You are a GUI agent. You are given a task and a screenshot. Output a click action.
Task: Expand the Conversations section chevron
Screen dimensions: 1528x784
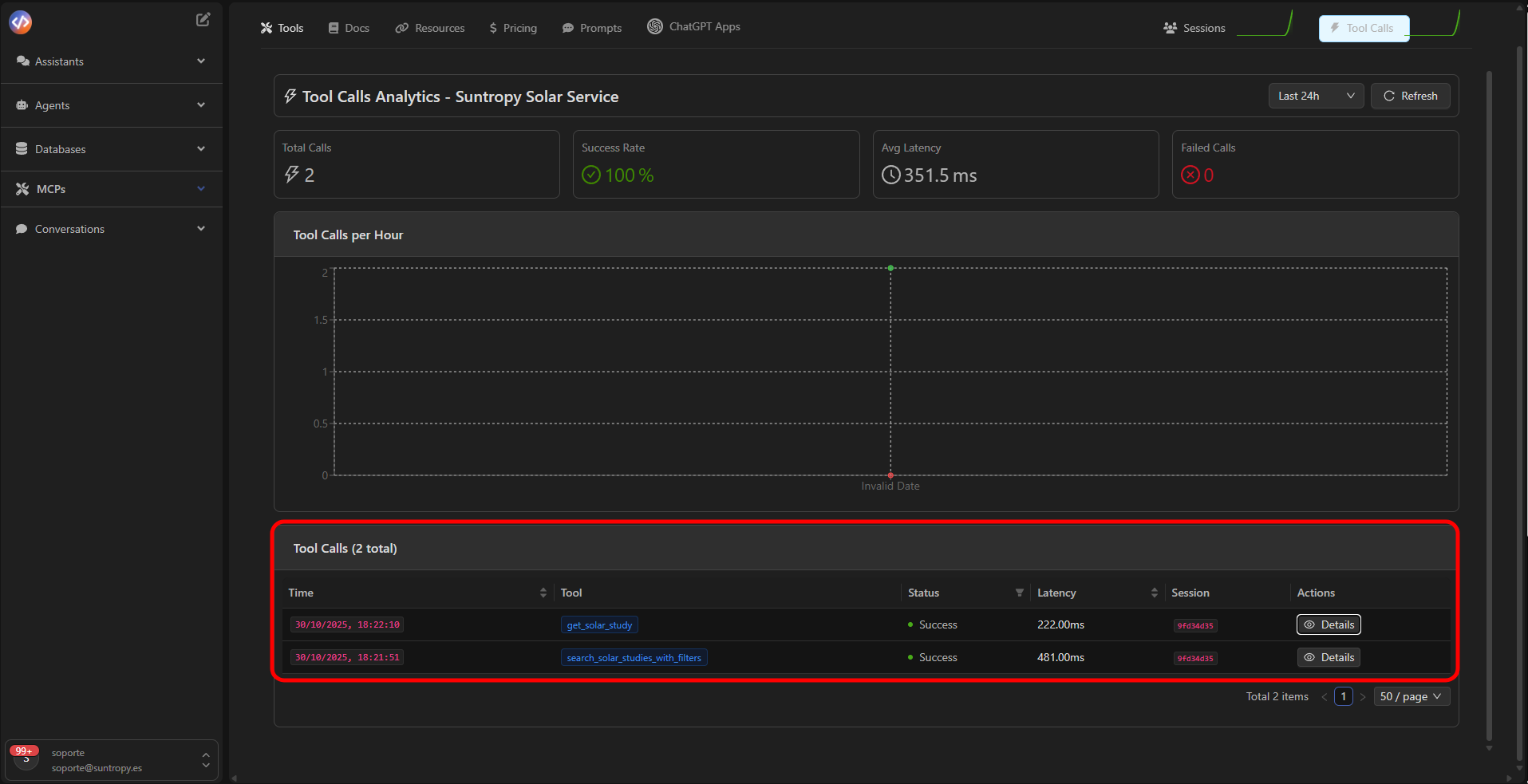pyautogui.click(x=201, y=228)
